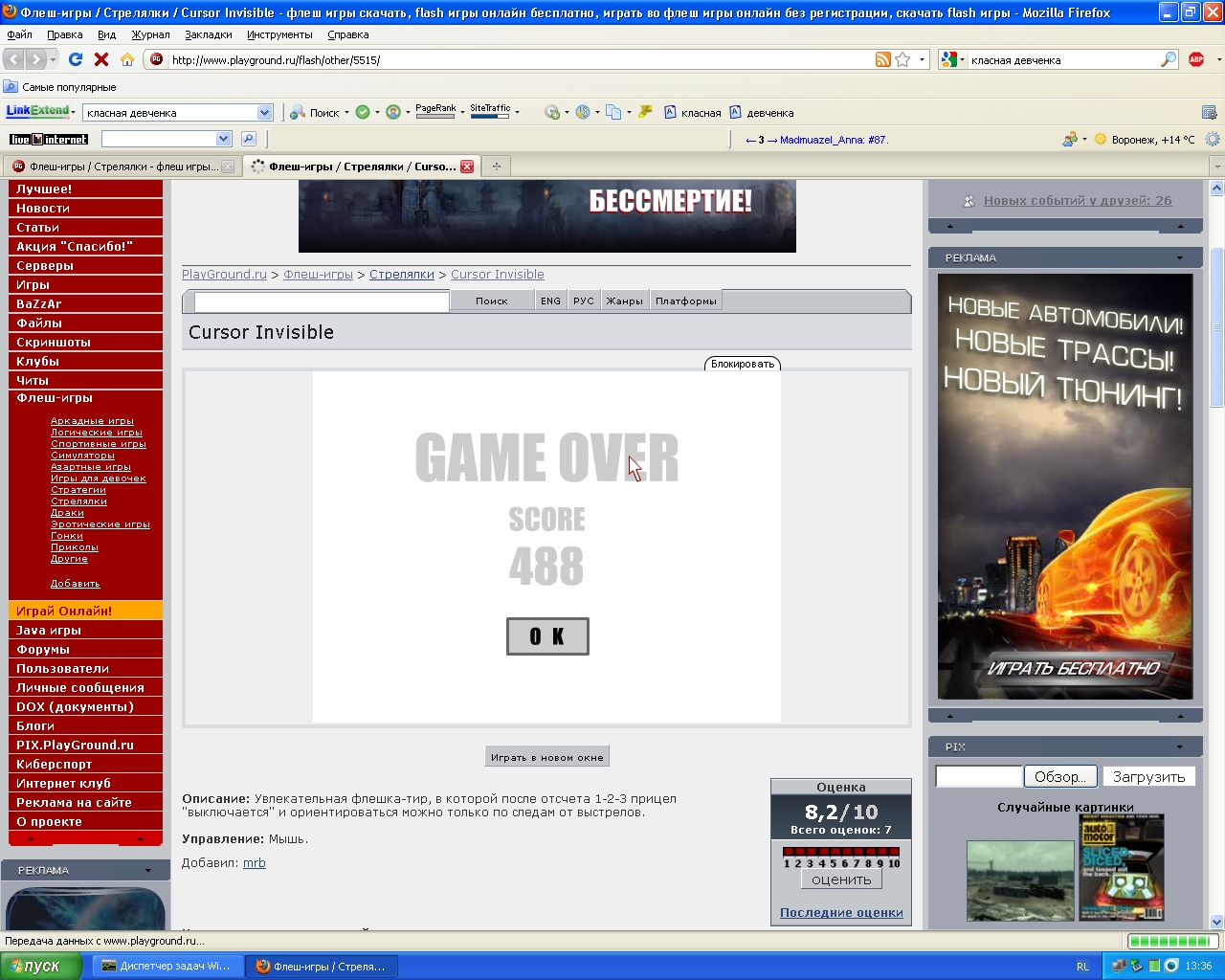Switch to the first Флеш-игры browser tab
The width and height of the screenshot is (1225, 980).
point(122,167)
